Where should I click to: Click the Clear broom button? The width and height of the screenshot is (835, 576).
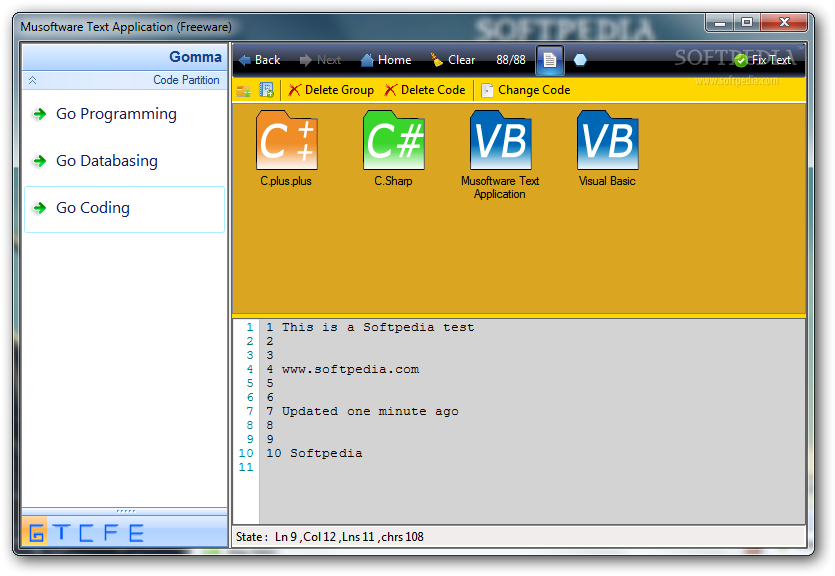[x=453, y=60]
